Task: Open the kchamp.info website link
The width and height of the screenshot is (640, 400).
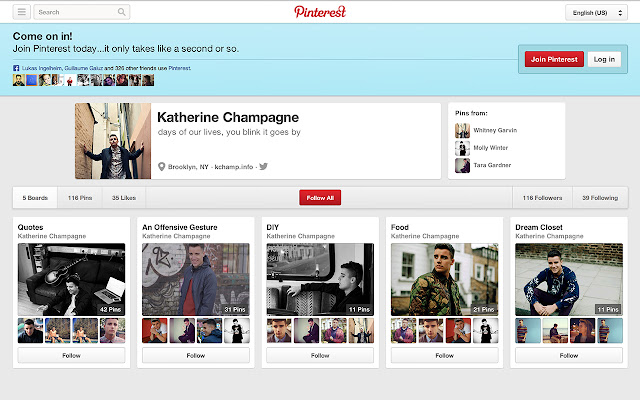Action: coord(234,167)
